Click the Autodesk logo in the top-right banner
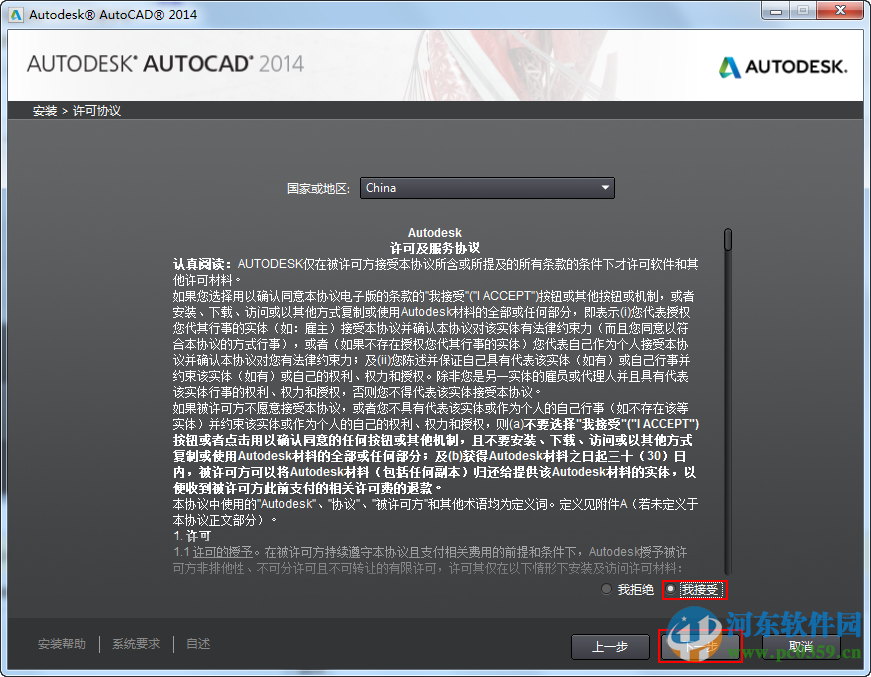The height and width of the screenshot is (677, 871). [783, 66]
